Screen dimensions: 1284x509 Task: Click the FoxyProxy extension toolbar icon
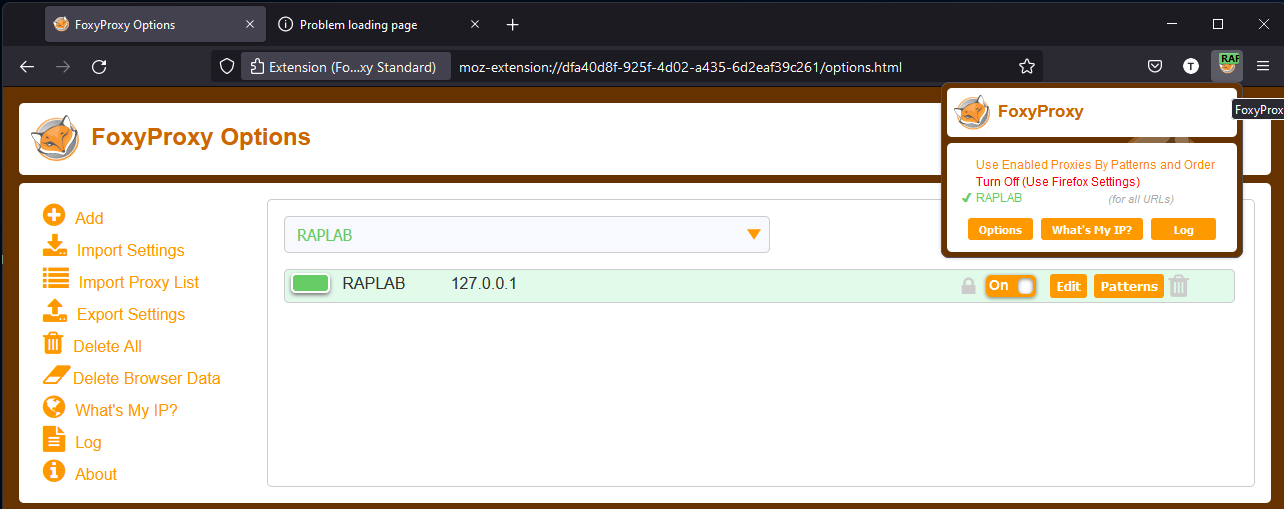(x=1226, y=66)
